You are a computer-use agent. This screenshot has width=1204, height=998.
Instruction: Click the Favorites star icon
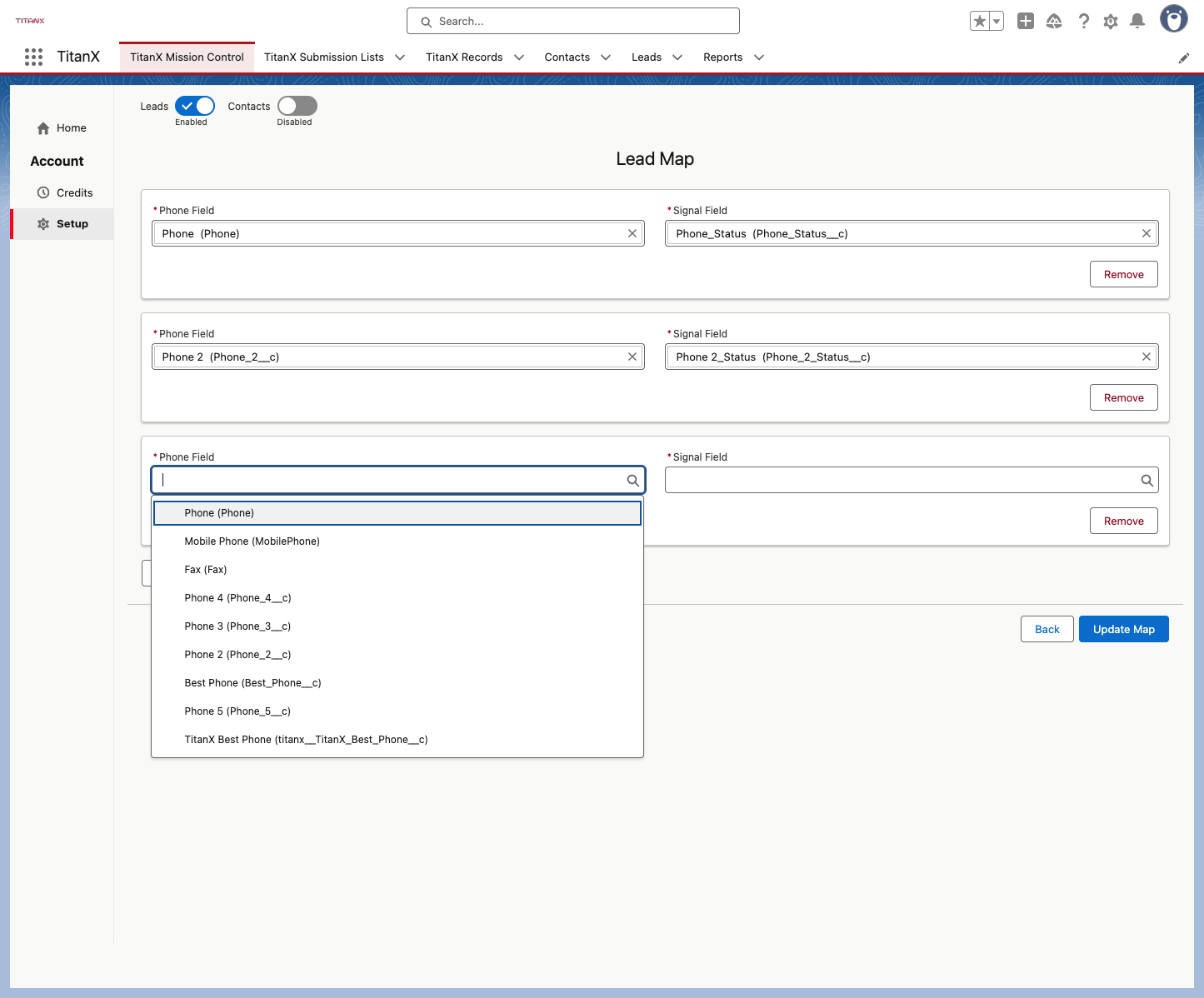(x=980, y=21)
